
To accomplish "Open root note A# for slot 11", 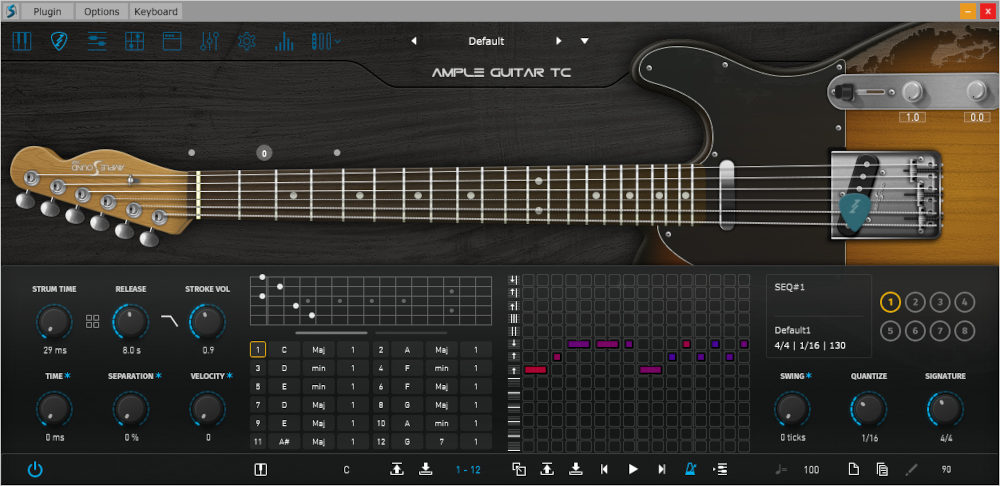I will [284, 442].
